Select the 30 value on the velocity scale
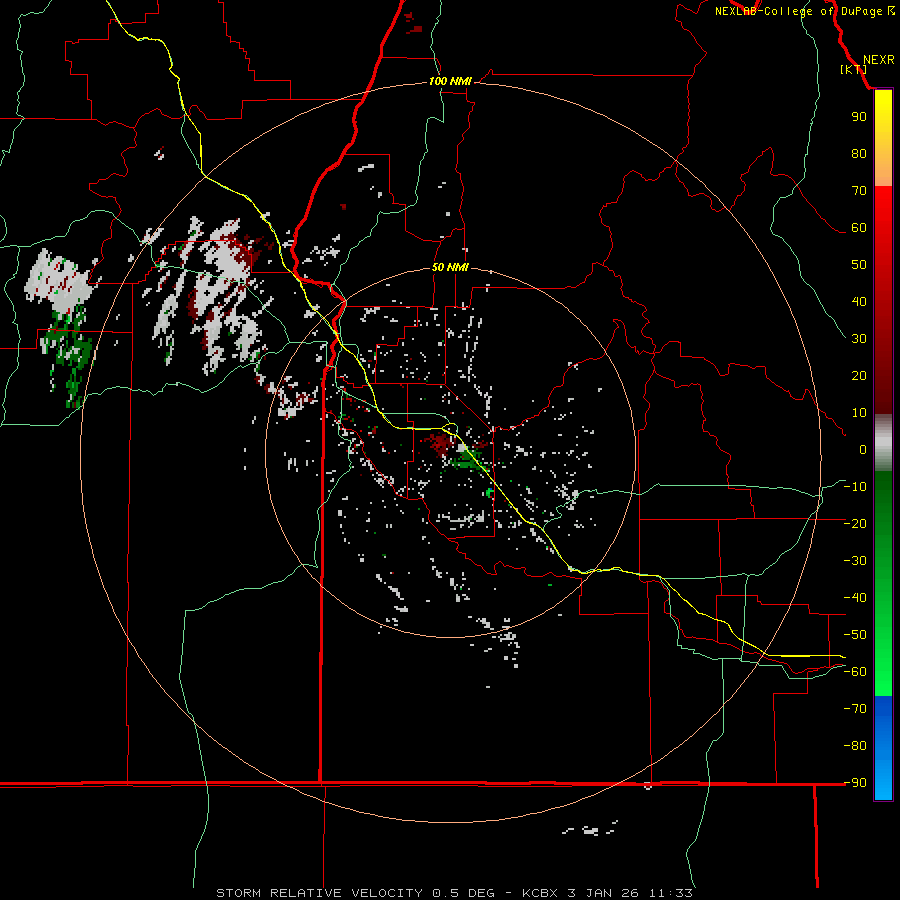Viewport: 900px width, 900px height. (859, 339)
